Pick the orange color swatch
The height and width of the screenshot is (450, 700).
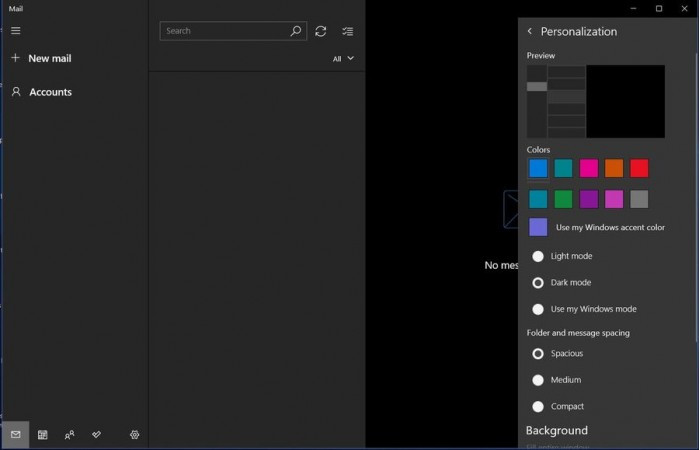tap(614, 168)
